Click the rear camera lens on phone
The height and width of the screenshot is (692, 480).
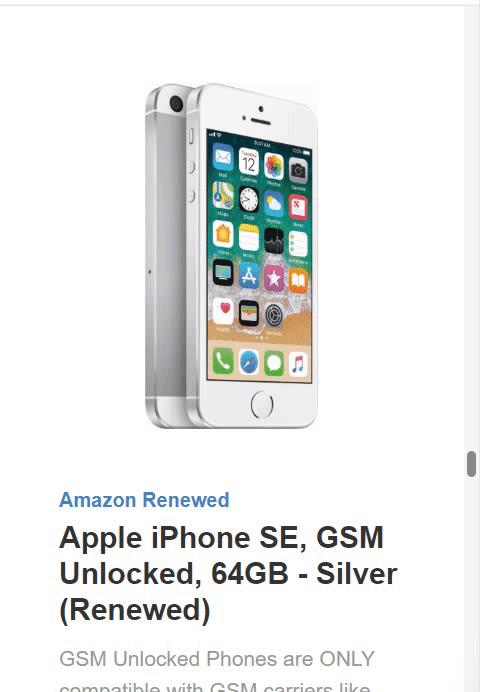176,104
